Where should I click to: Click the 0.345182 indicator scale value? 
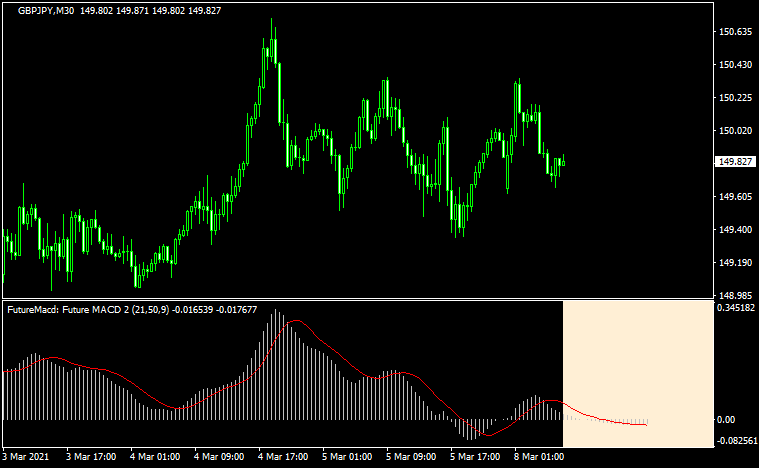tap(736, 309)
